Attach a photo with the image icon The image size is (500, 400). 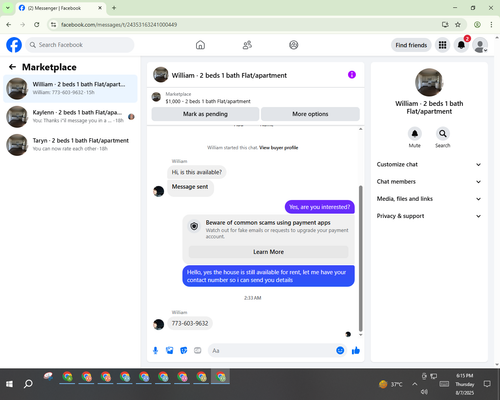click(x=170, y=350)
